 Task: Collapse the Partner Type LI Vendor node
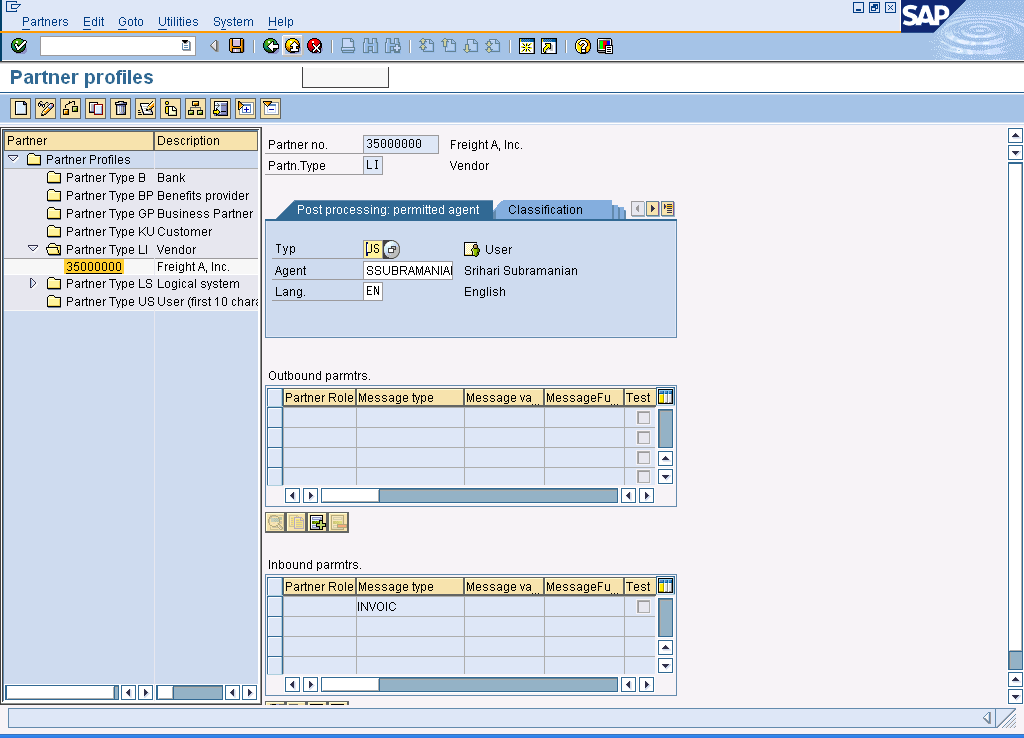(33, 249)
